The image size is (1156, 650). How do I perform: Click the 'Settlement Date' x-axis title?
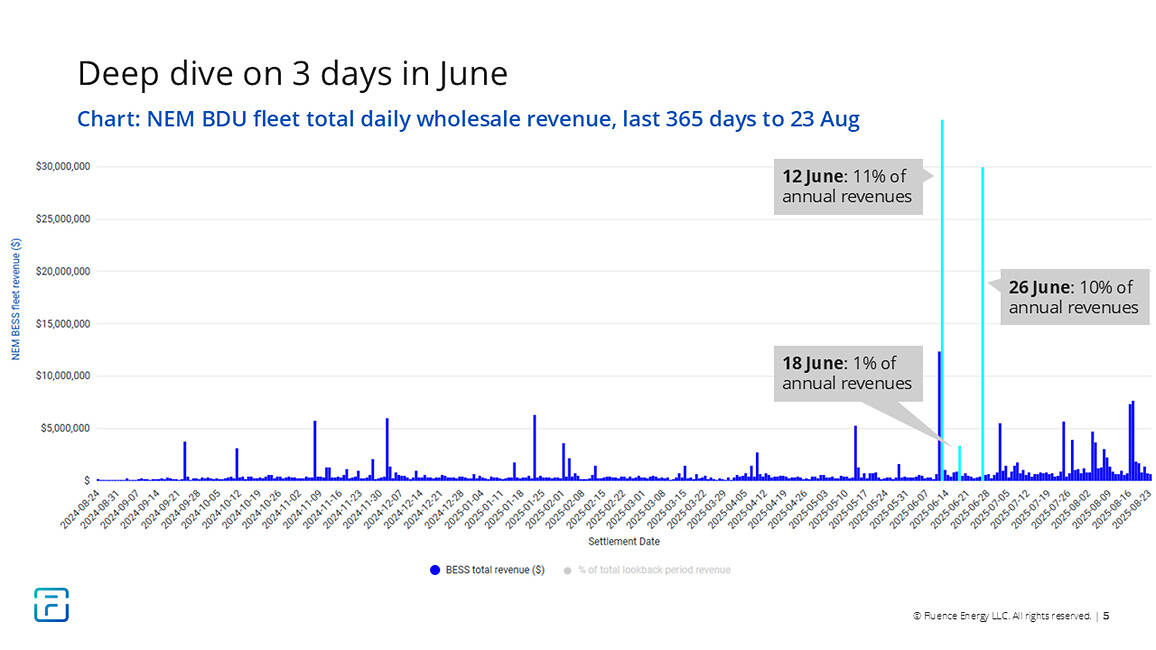coord(623,541)
